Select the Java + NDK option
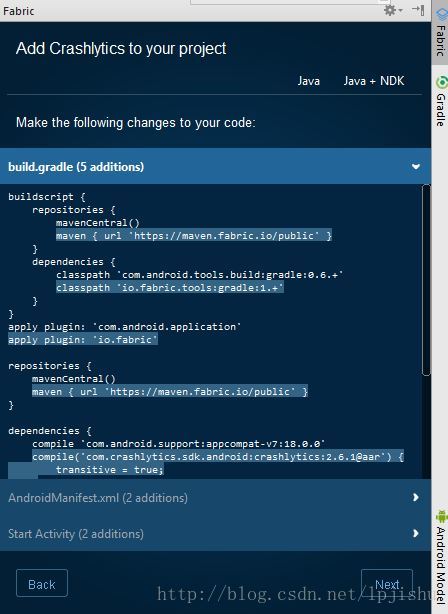Screen dimensions: 448x614 click(374, 81)
